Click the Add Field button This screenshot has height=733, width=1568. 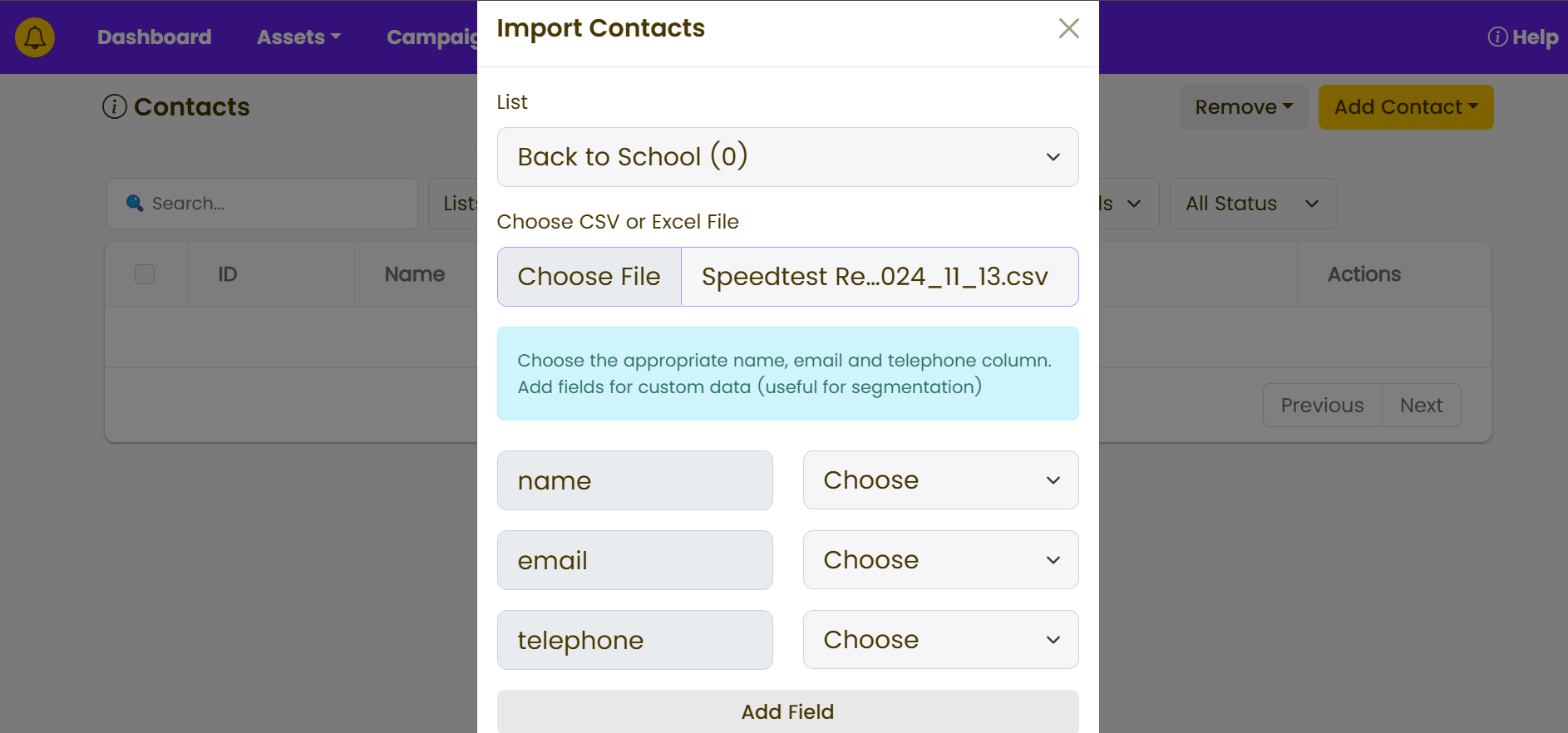tap(788, 712)
